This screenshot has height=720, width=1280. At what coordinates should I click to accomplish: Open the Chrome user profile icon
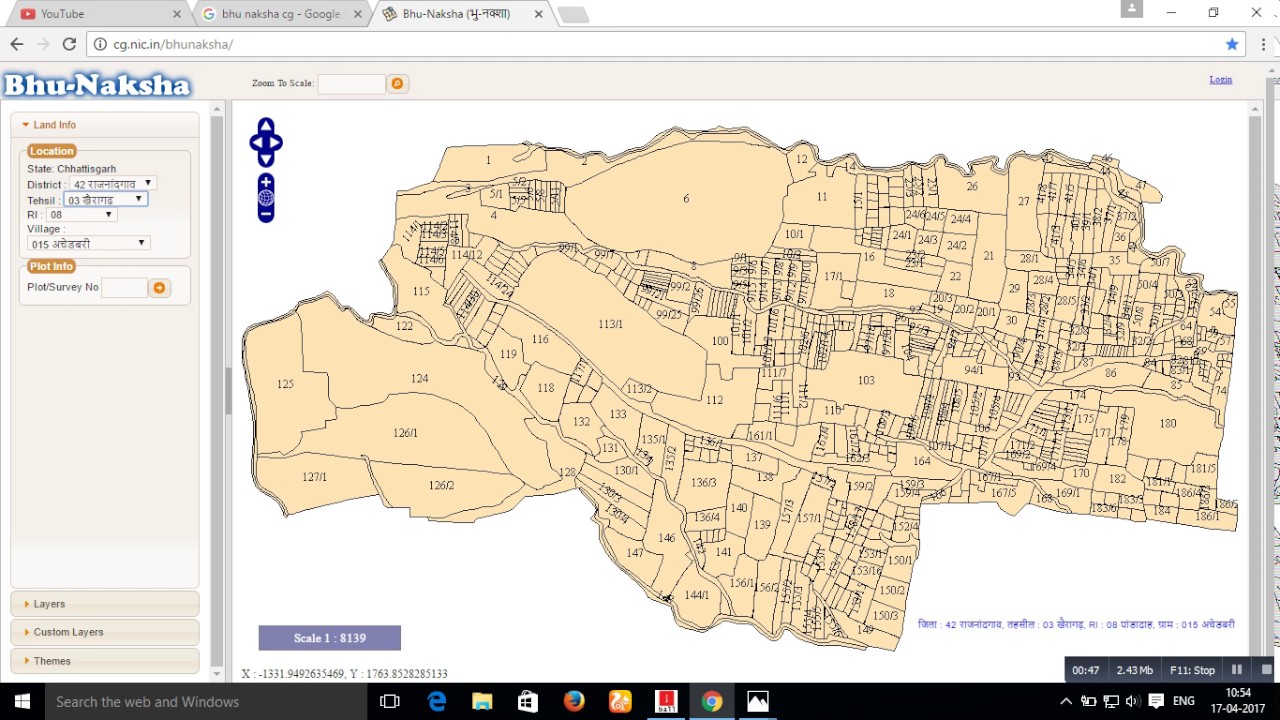coord(1131,9)
